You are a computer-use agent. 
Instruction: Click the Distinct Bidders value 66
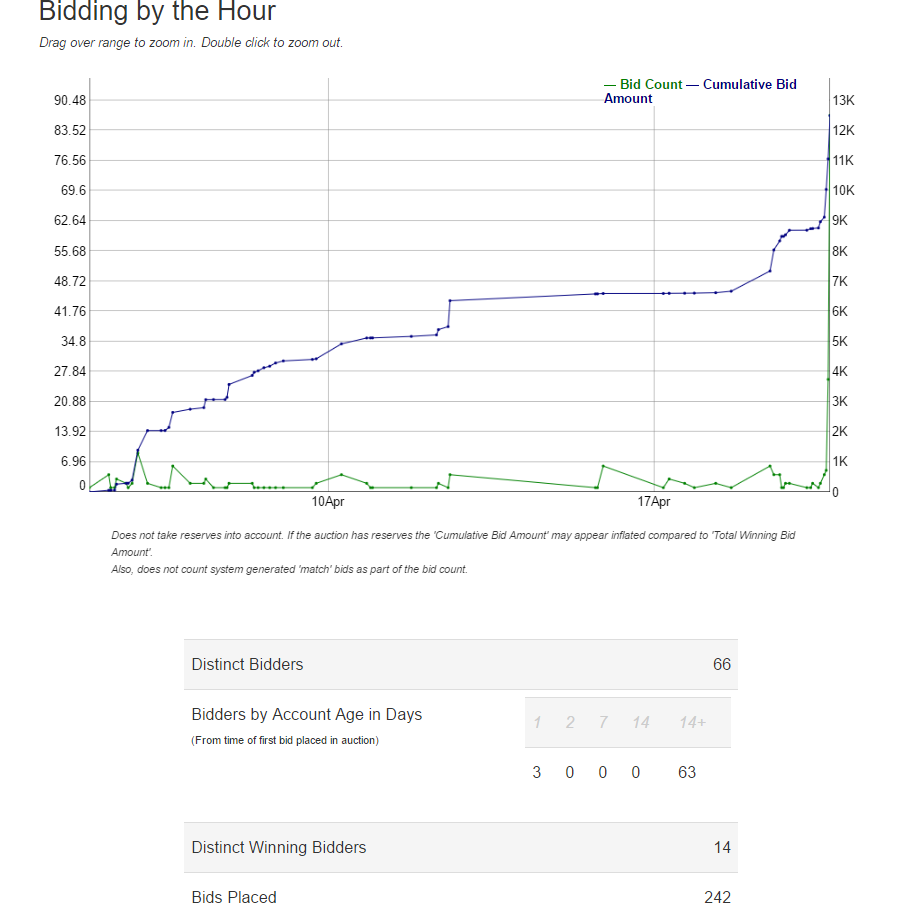pos(721,664)
